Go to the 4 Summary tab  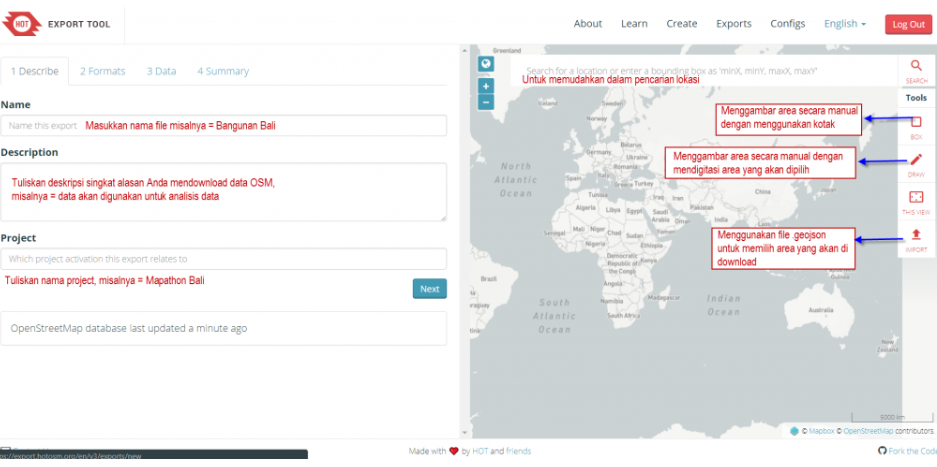(223, 71)
